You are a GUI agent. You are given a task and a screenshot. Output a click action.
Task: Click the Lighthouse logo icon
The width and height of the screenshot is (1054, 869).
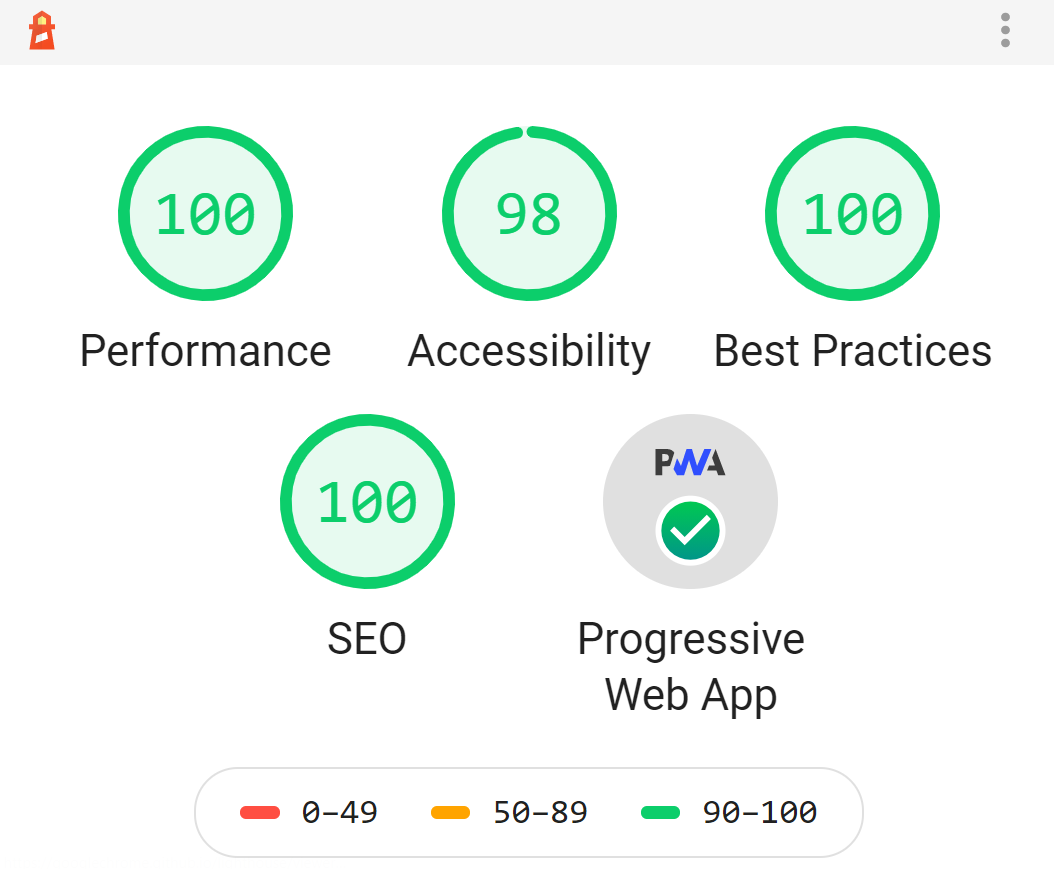42,31
